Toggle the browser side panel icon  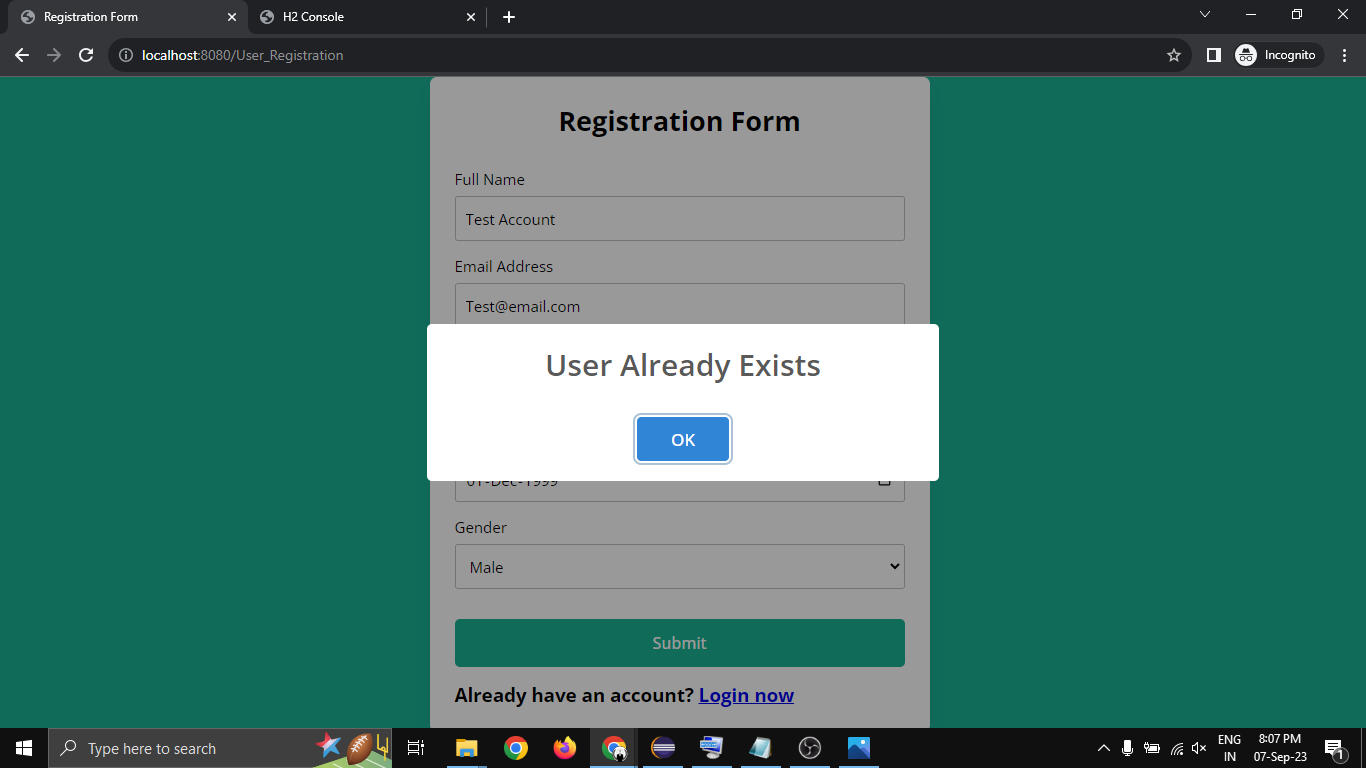coord(1213,55)
